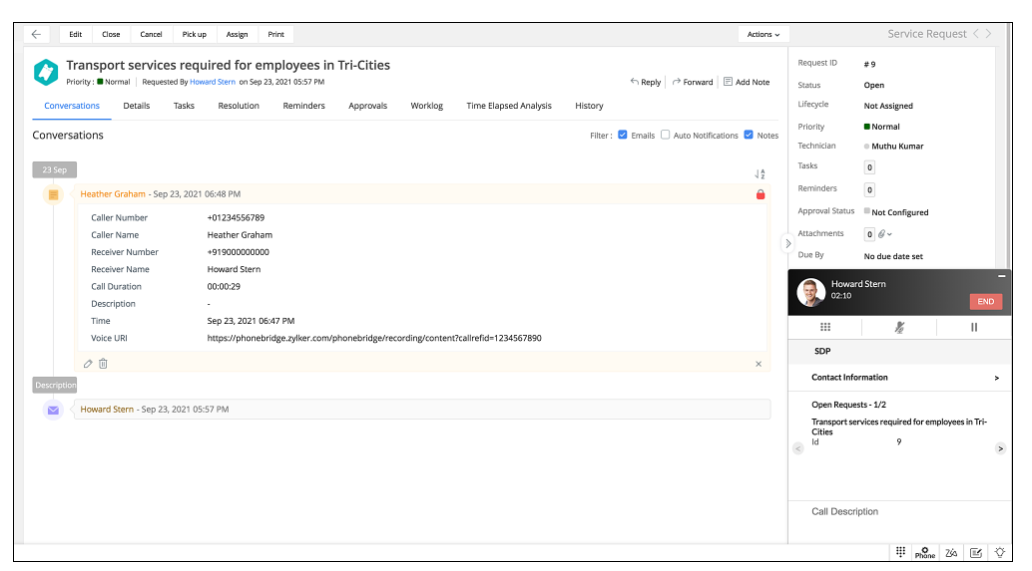Switch to the Reminders tab
This screenshot has height=571, width=1032.
click(303, 106)
